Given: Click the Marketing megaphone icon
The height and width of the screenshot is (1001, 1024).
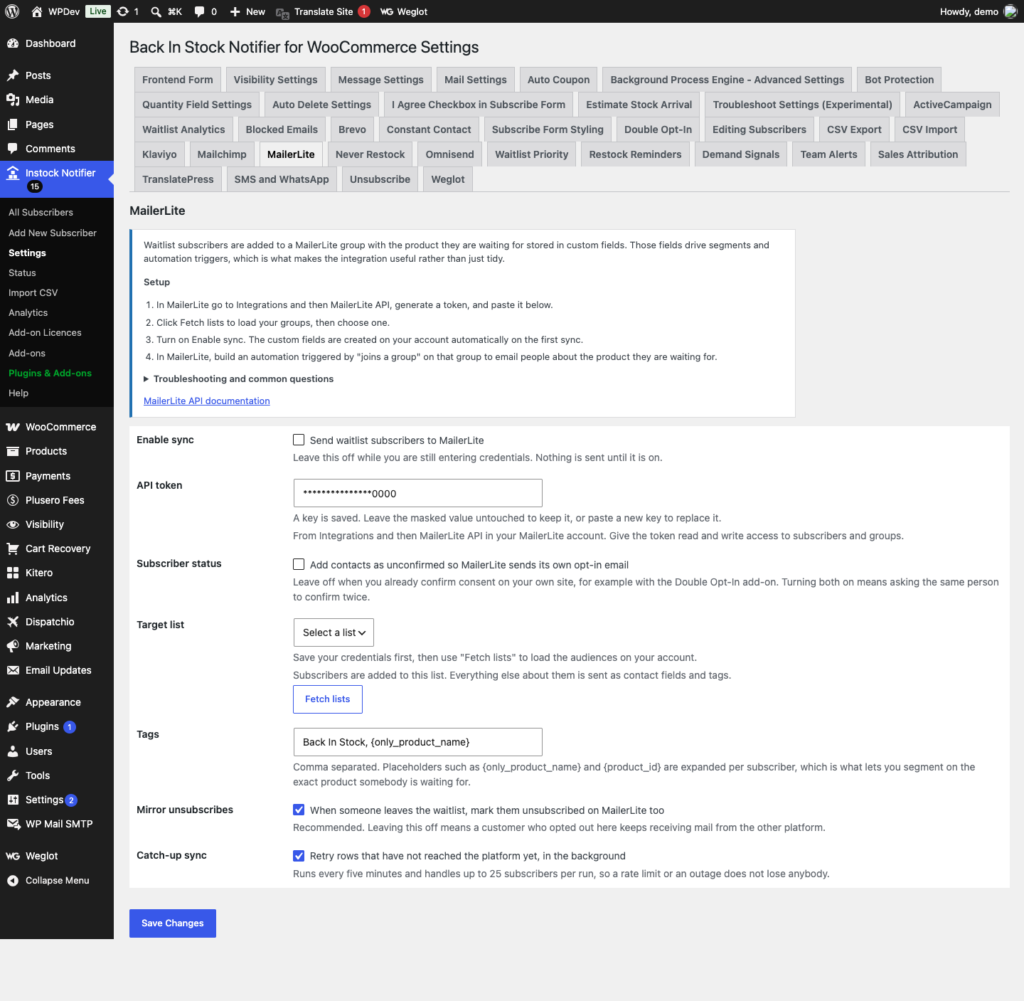Looking at the screenshot, I should click(12, 646).
